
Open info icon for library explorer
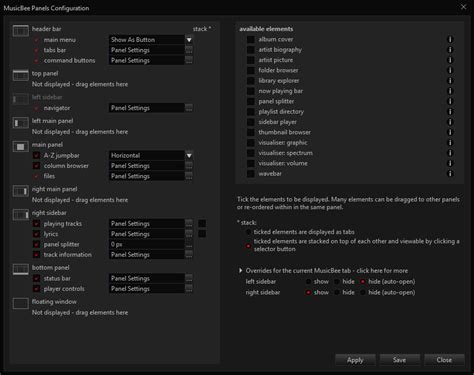(x=450, y=81)
